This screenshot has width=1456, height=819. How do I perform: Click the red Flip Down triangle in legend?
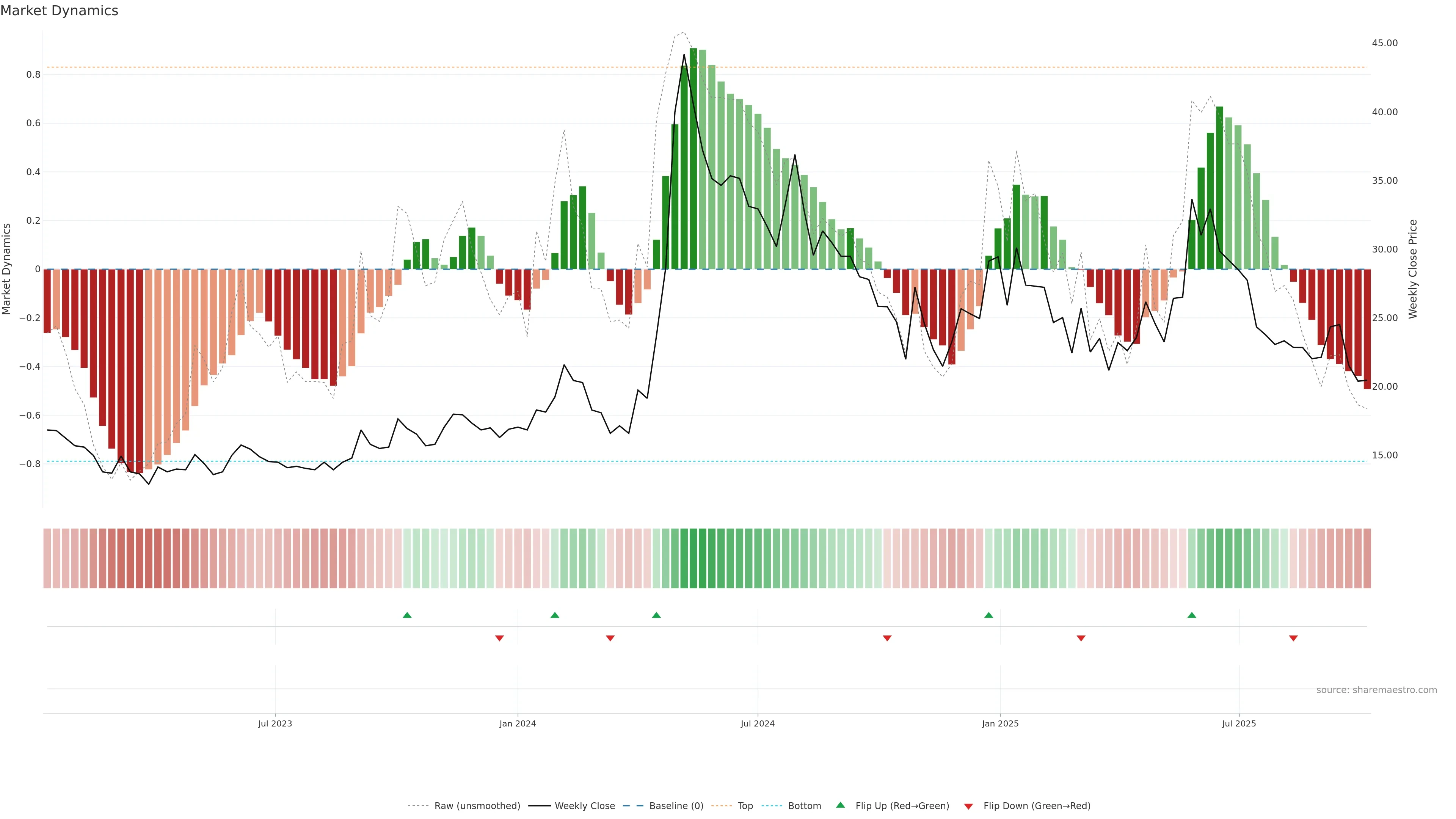(968, 806)
